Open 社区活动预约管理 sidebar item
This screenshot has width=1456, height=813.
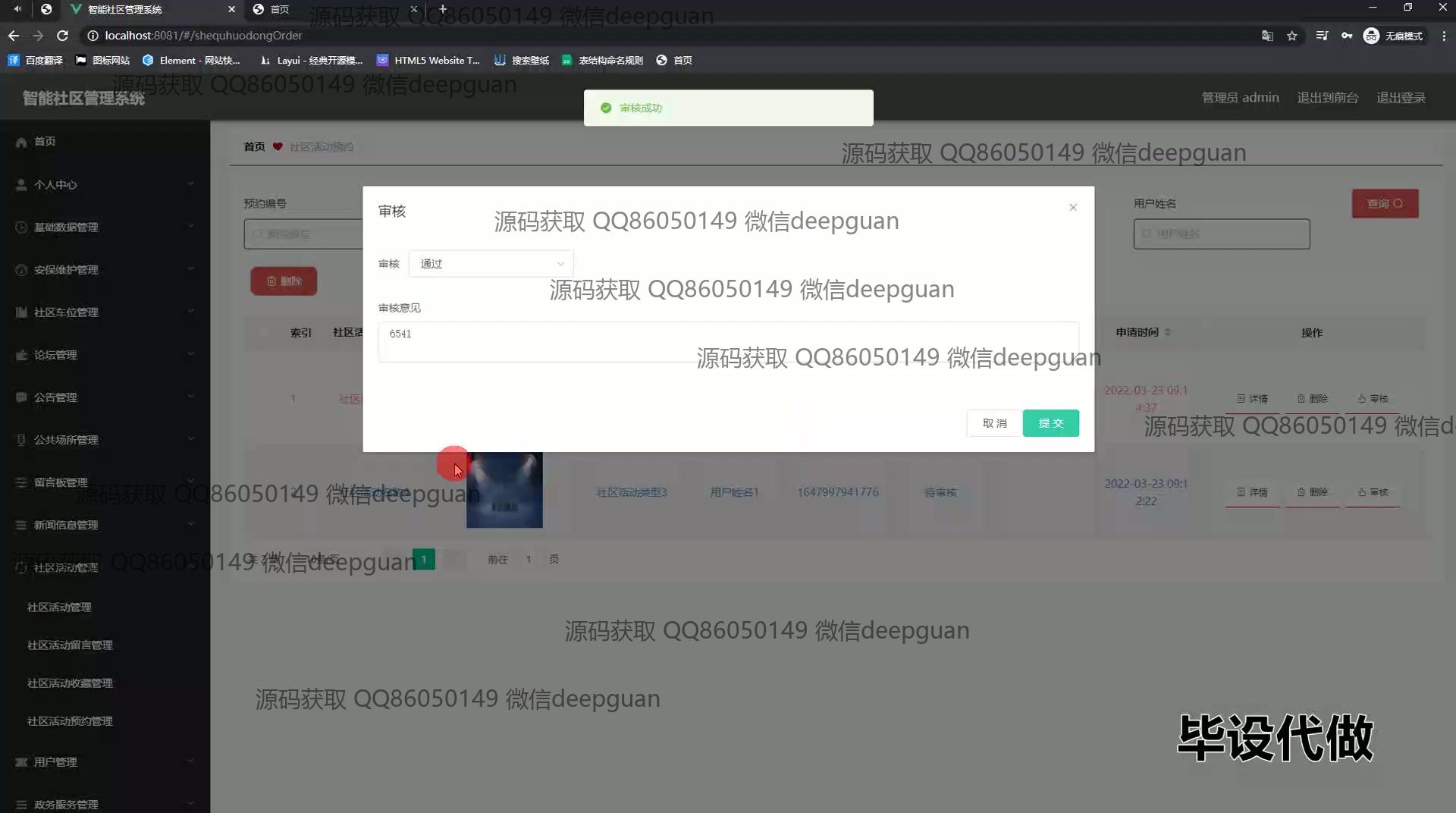click(70, 721)
